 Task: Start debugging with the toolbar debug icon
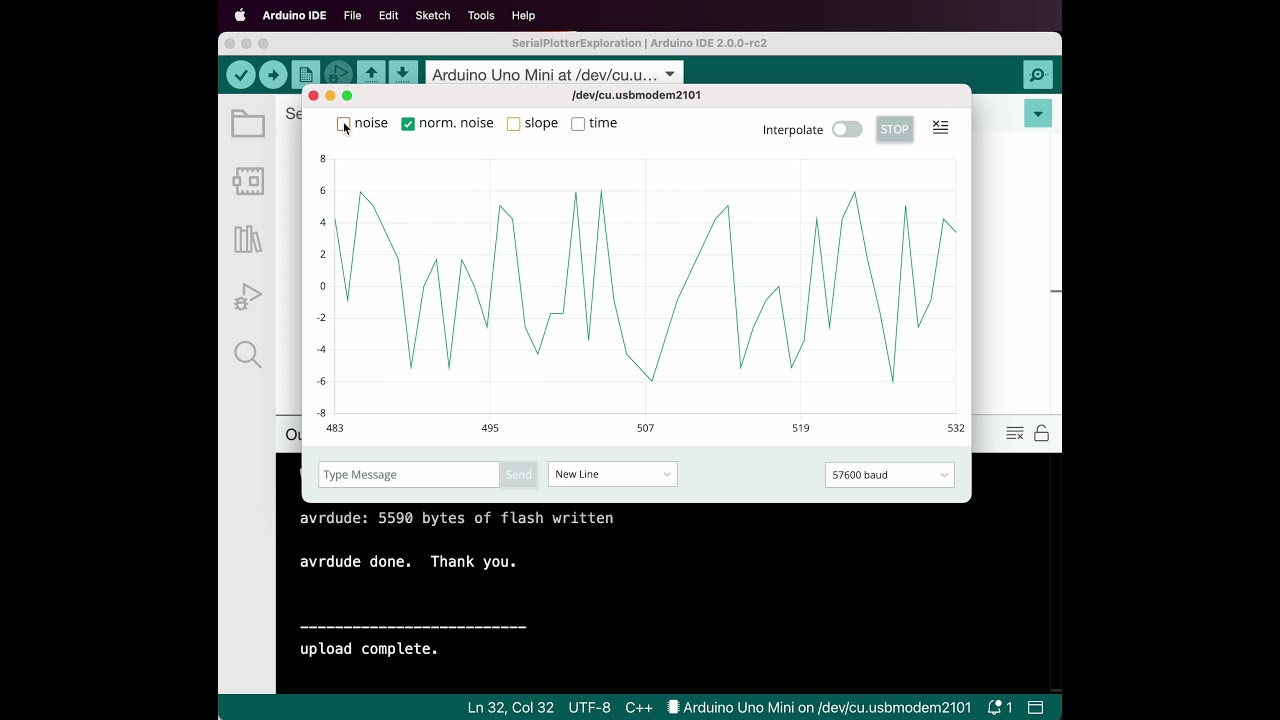(x=338, y=75)
